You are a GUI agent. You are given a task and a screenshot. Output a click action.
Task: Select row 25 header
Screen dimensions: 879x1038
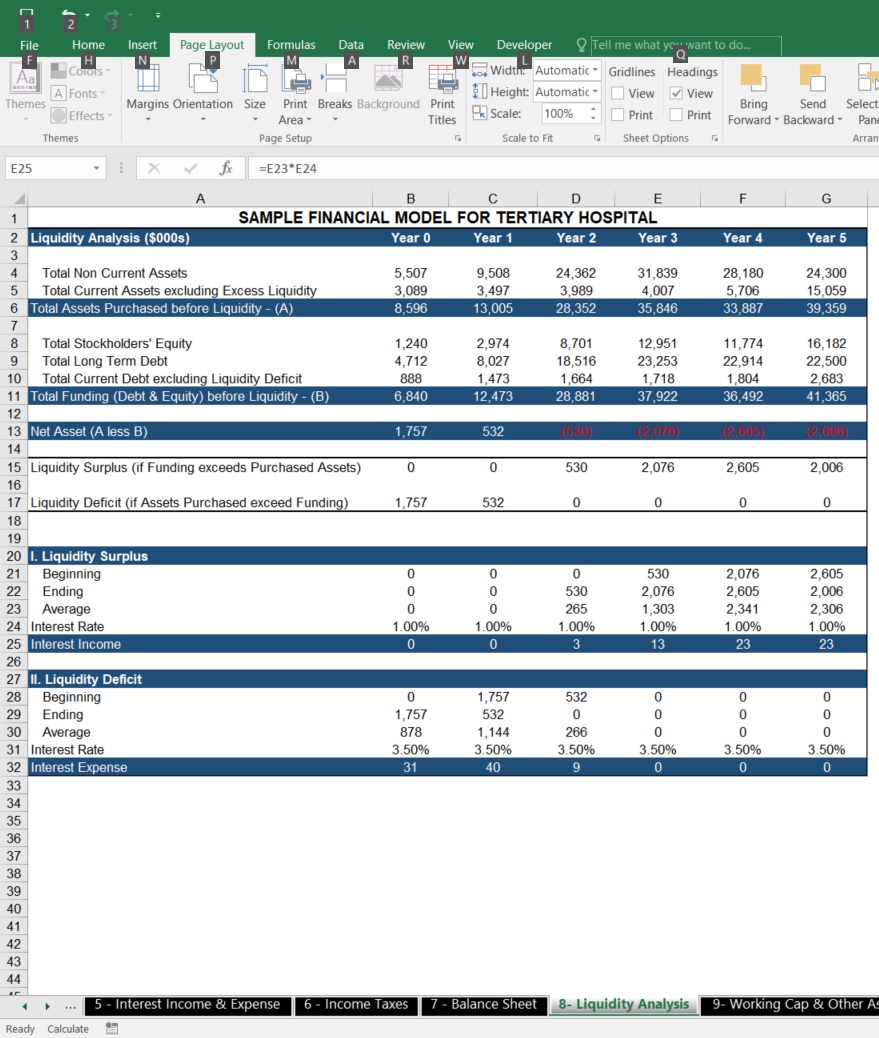point(14,644)
